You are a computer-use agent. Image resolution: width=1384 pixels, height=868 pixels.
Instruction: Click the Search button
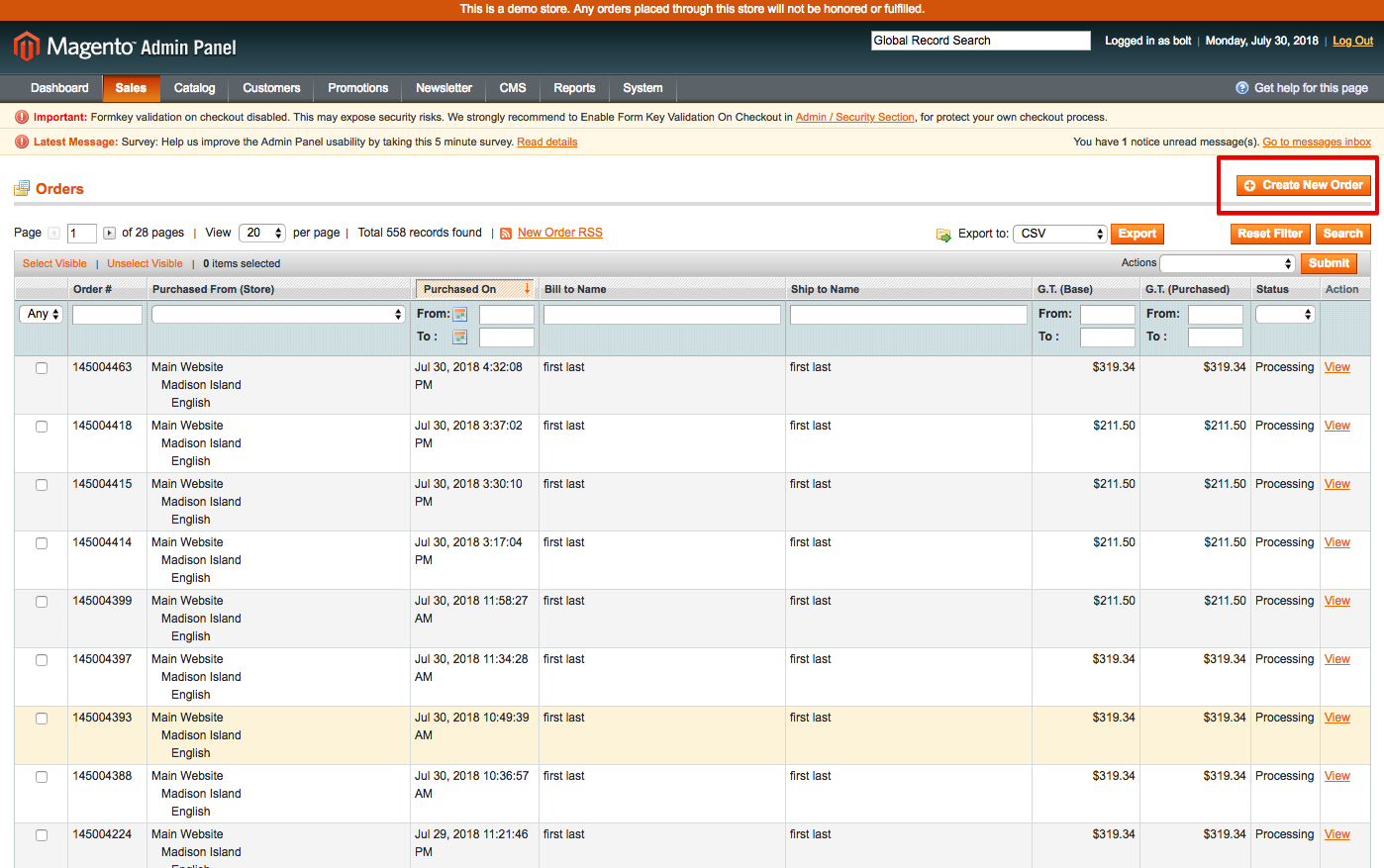click(x=1343, y=234)
